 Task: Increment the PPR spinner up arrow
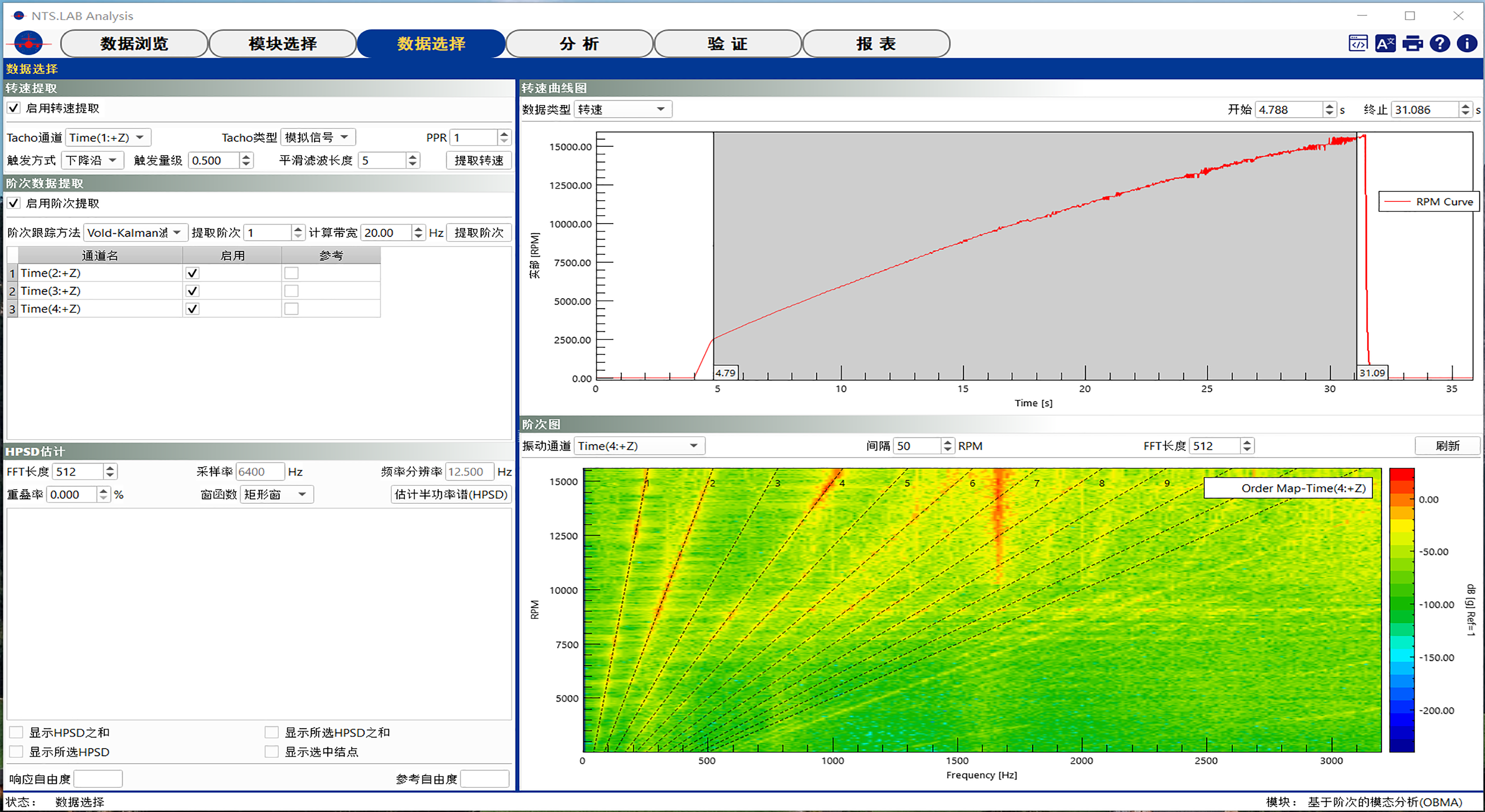pos(504,134)
